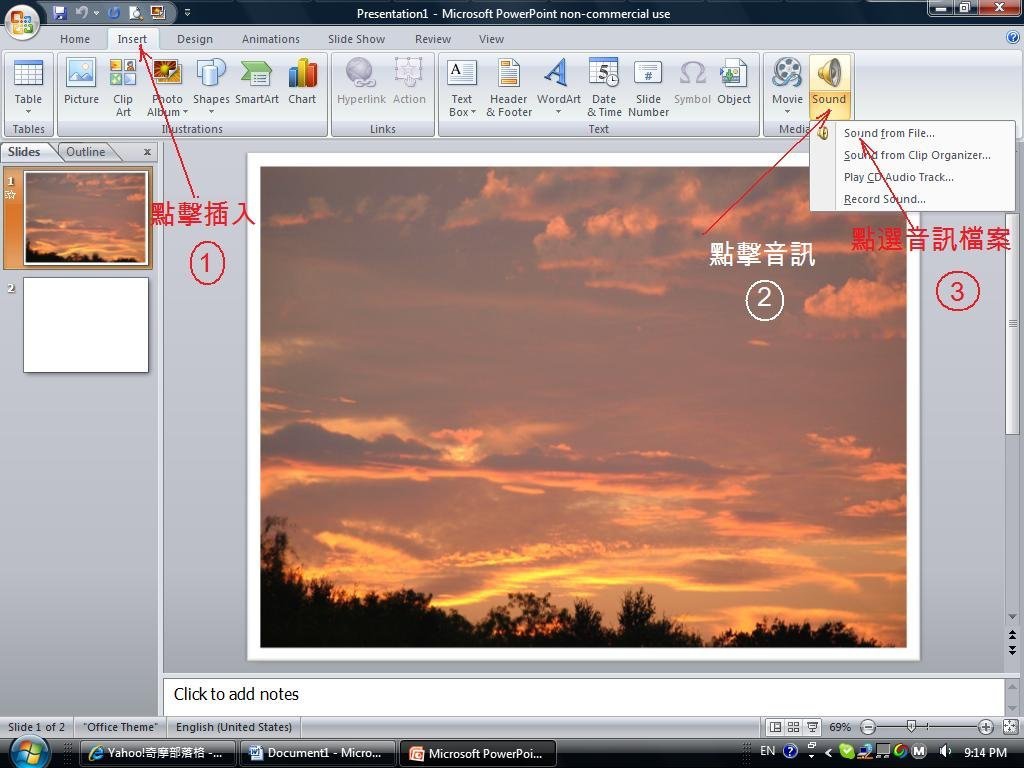Choose Record Sound menu item
The height and width of the screenshot is (768, 1024).
913,199
